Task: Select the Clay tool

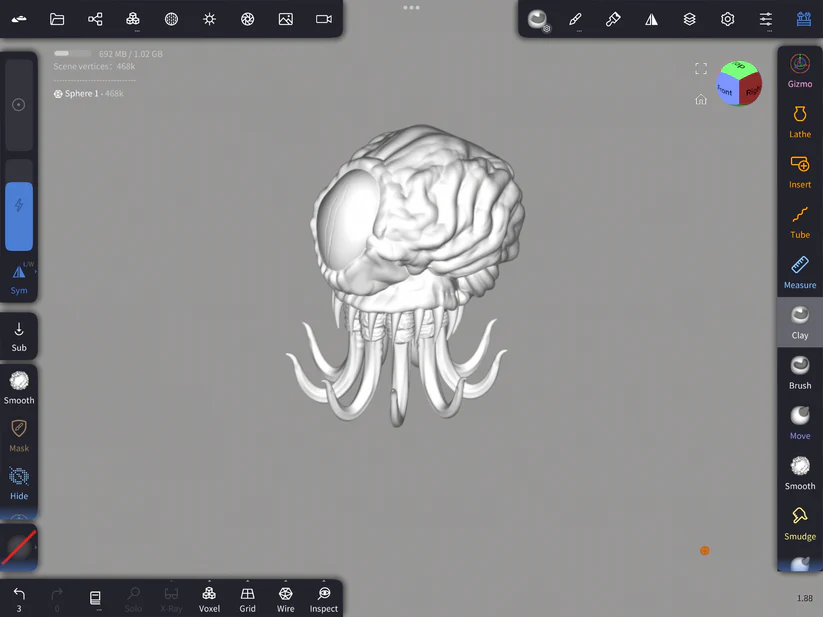Action: (x=800, y=323)
